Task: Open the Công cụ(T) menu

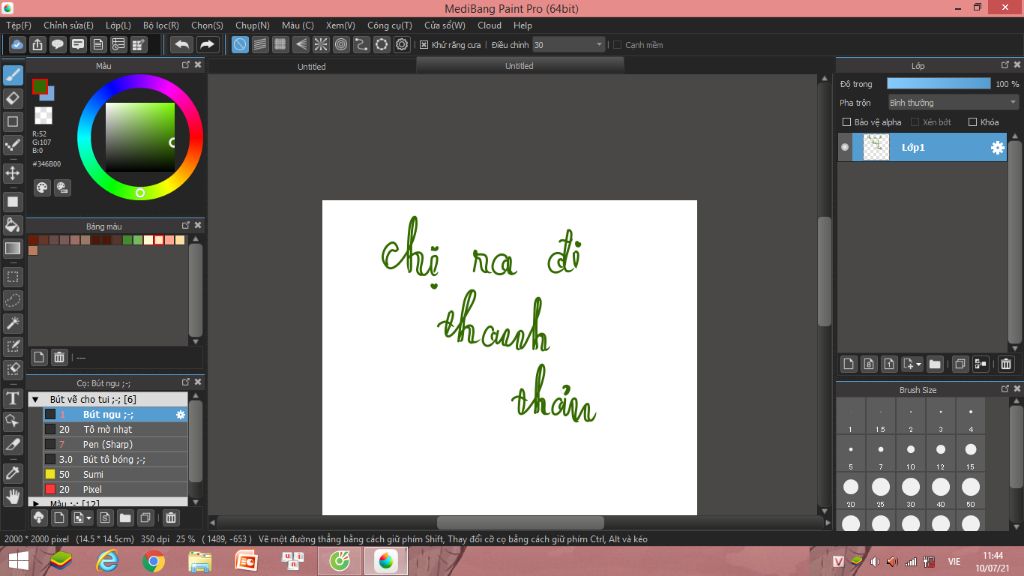Action: coord(390,25)
